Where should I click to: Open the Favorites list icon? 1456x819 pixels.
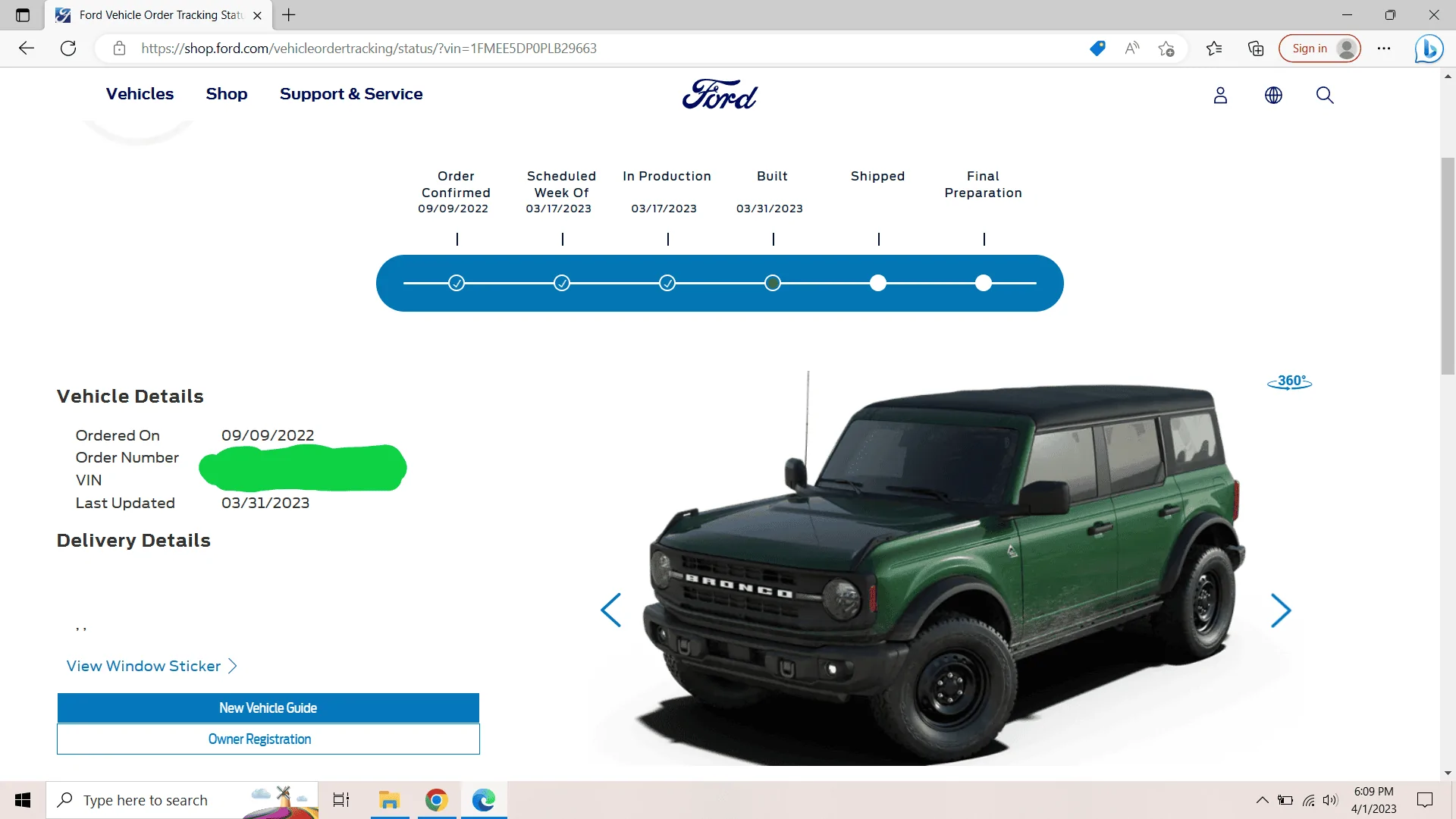[x=1214, y=49]
